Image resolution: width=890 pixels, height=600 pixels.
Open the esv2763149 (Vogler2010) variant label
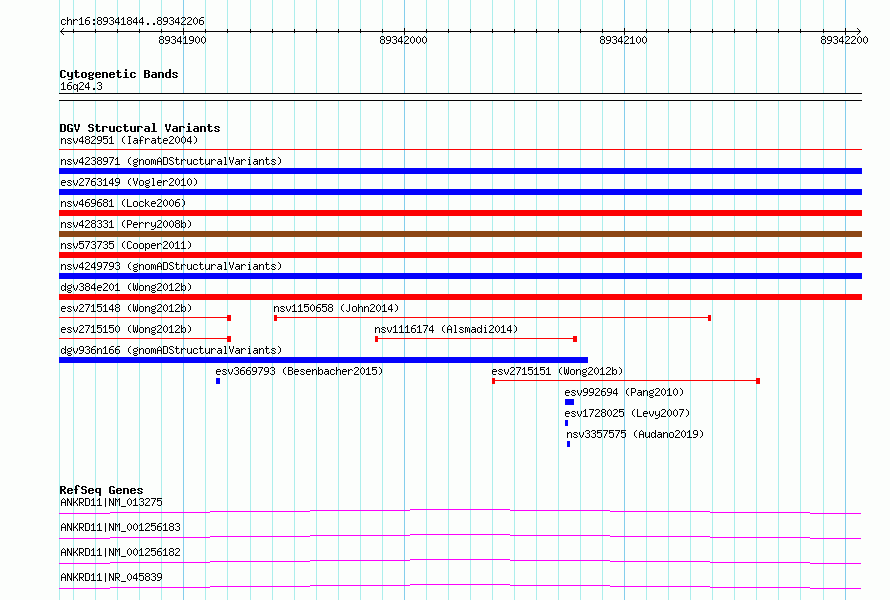129,182
